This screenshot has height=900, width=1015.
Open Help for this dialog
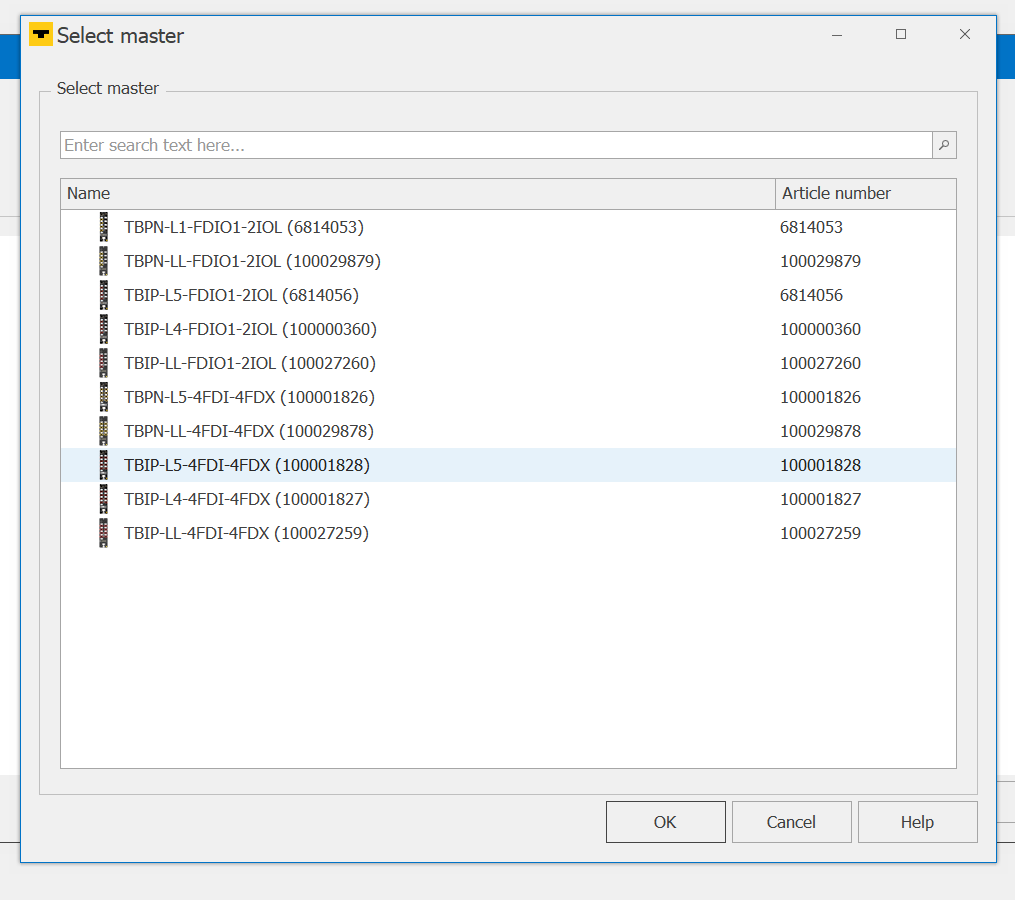tap(917, 822)
